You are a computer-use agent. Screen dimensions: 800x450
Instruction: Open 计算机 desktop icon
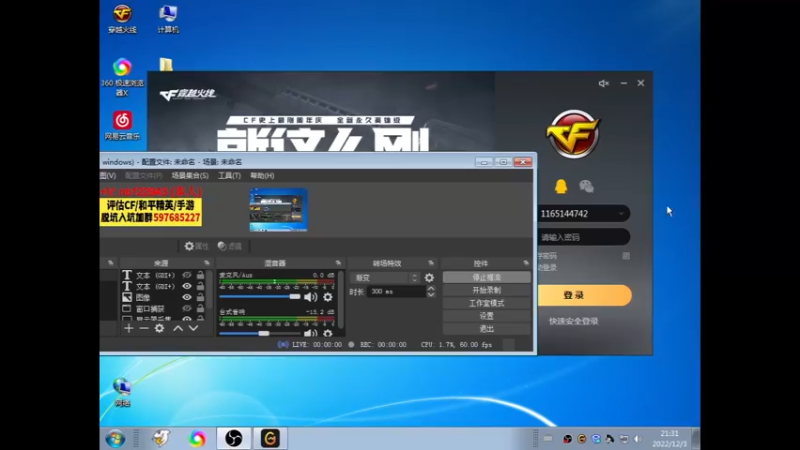(168, 19)
